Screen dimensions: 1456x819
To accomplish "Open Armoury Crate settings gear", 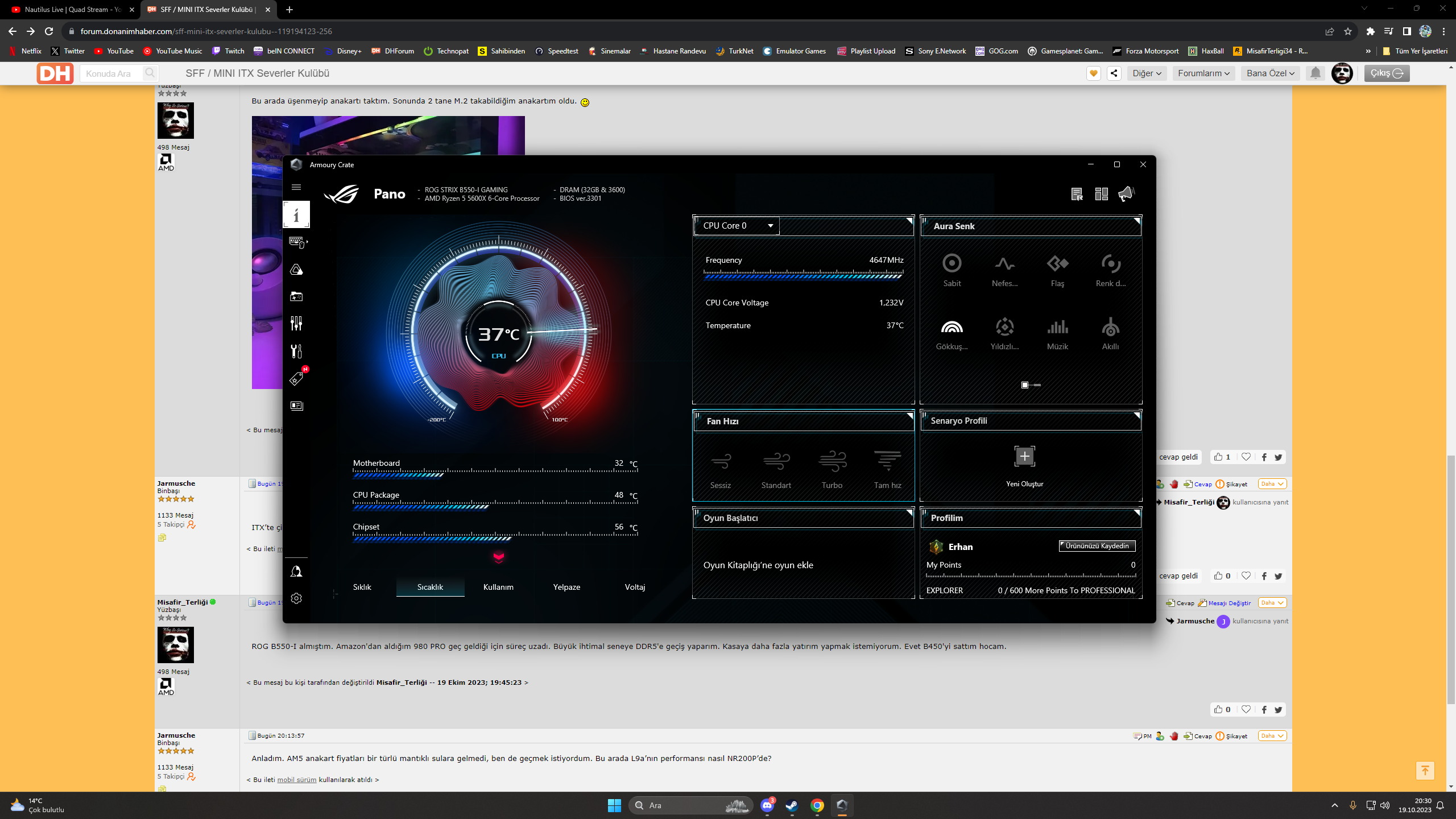I will (x=296, y=598).
